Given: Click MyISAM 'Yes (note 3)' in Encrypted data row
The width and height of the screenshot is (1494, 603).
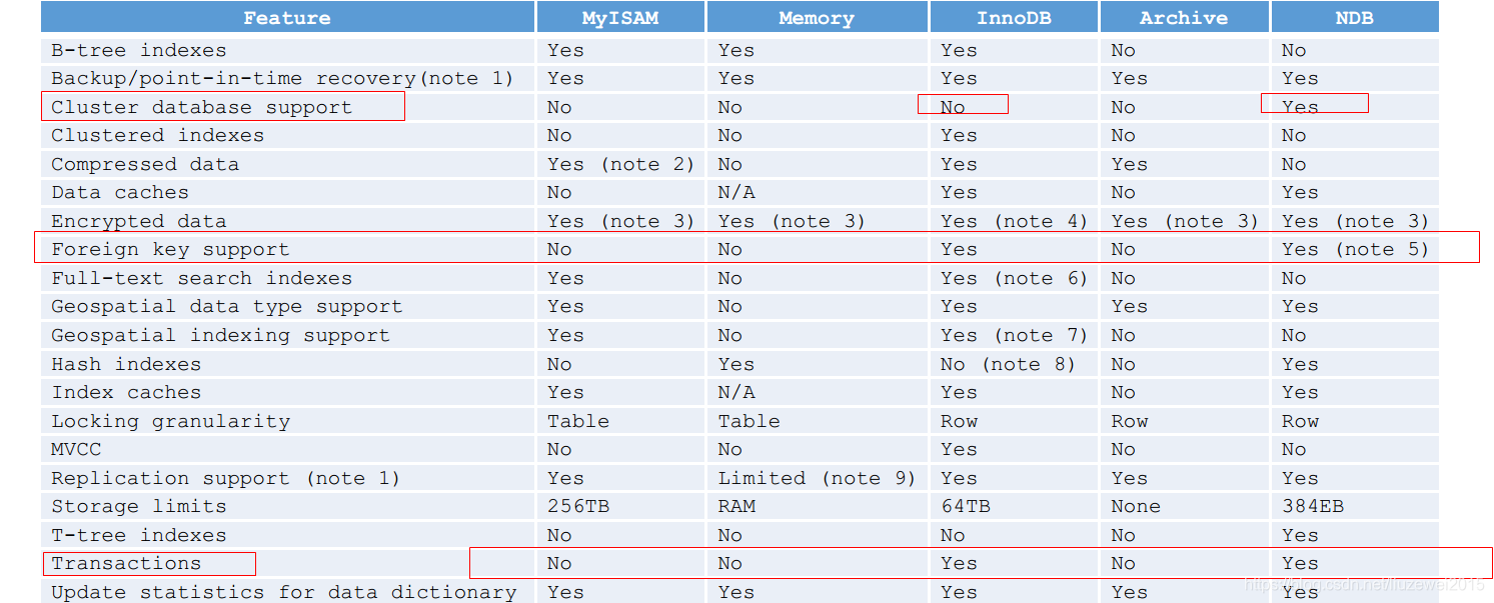Looking at the screenshot, I should [x=621, y=221].
